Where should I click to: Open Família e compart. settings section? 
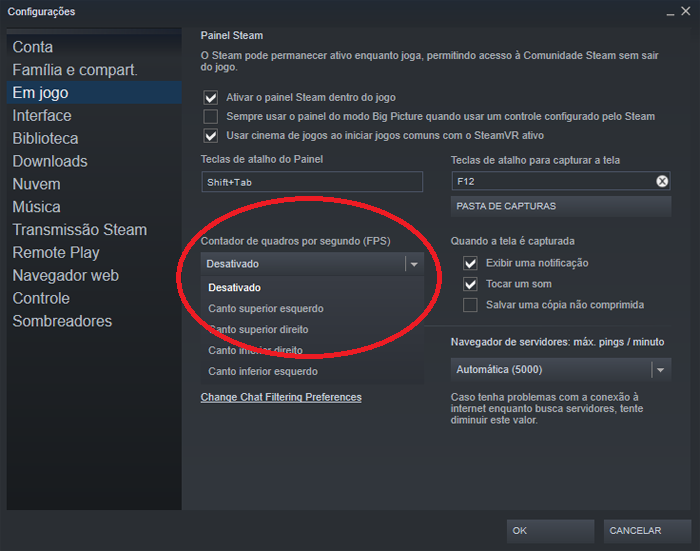click(x=94, y=70)
